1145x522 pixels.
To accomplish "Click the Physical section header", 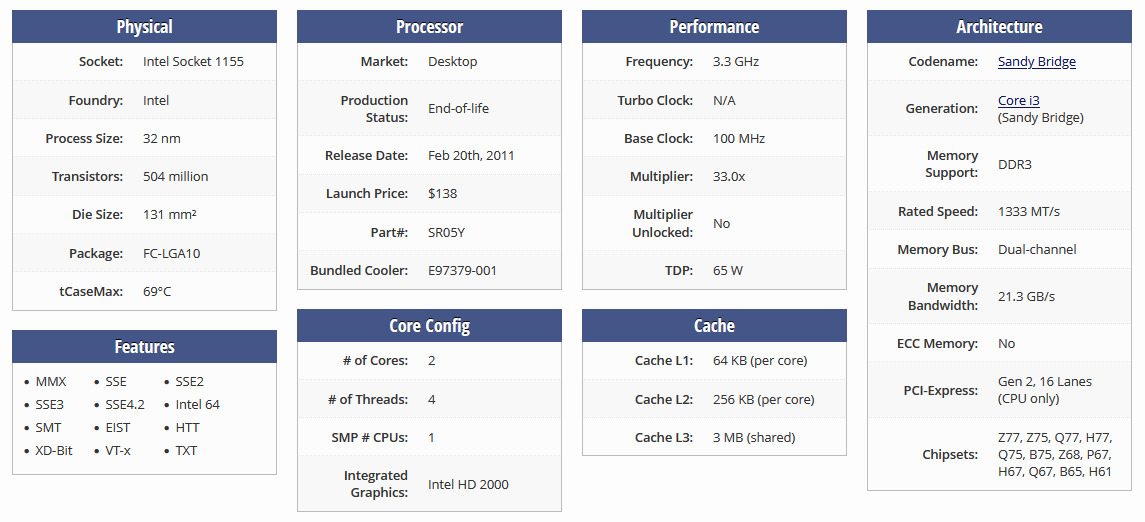I will [x=144, y=27].
